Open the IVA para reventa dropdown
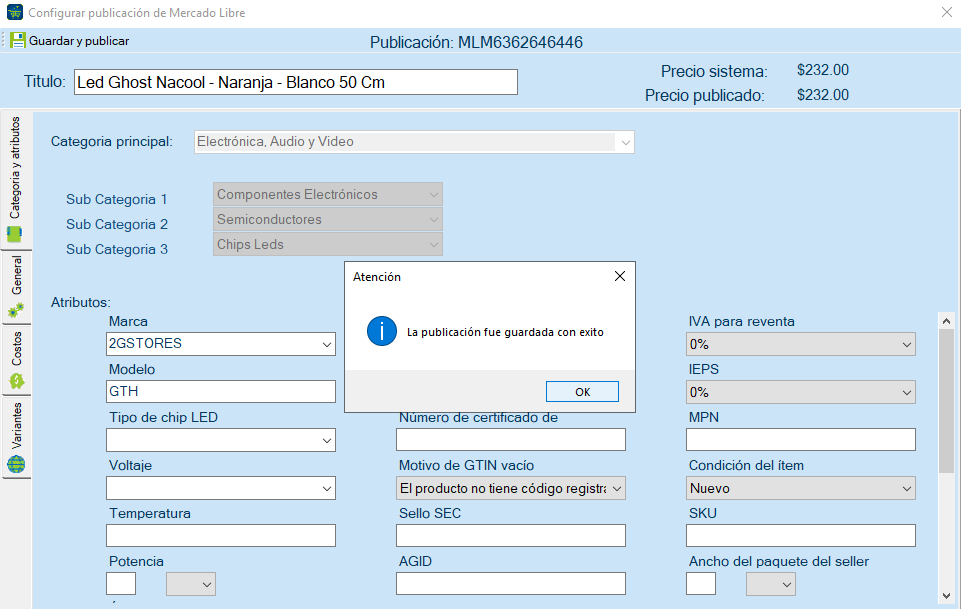 800,344
